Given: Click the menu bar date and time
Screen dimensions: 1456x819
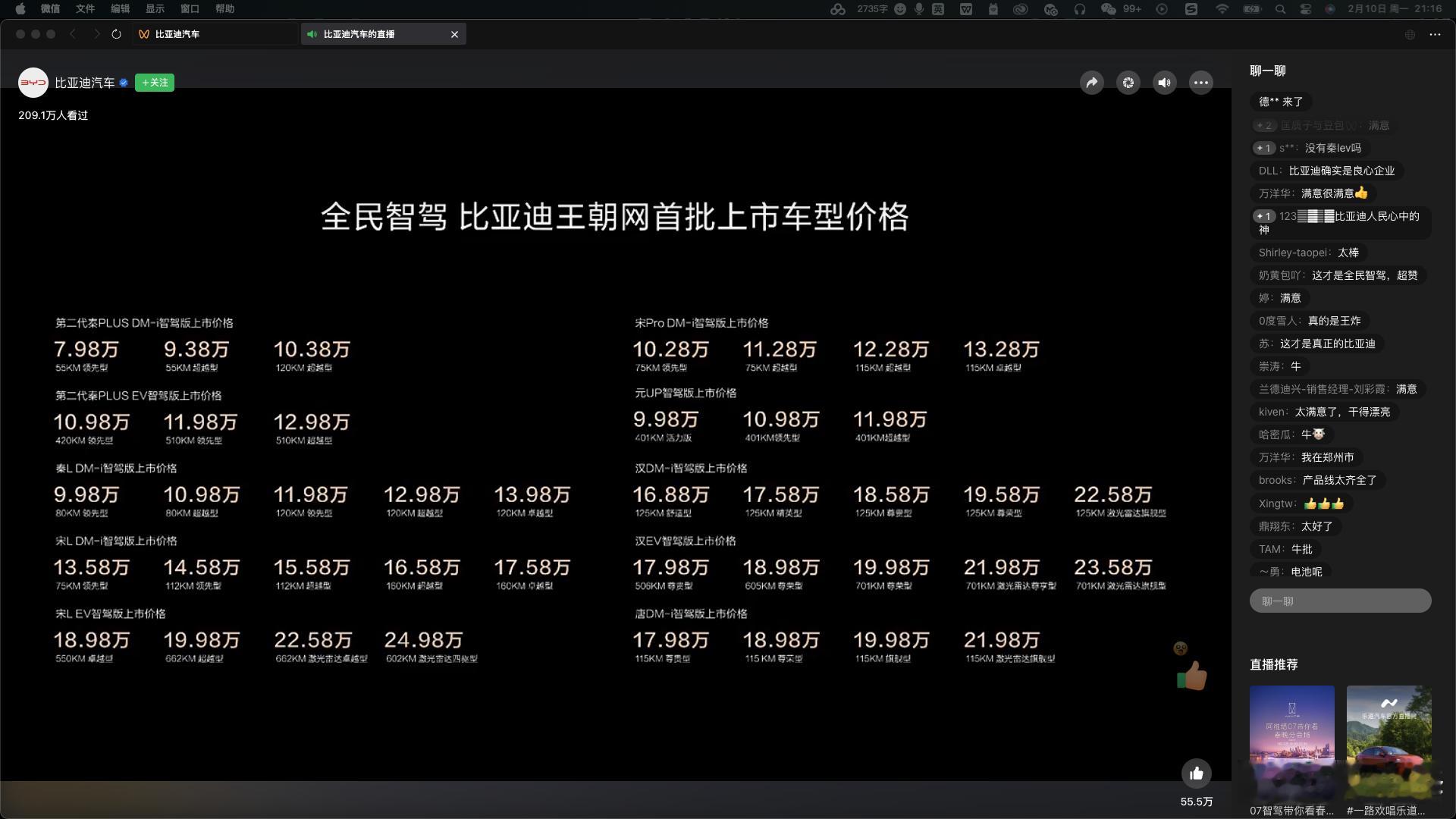Looking at the screenshot, I should [1395, 9].
